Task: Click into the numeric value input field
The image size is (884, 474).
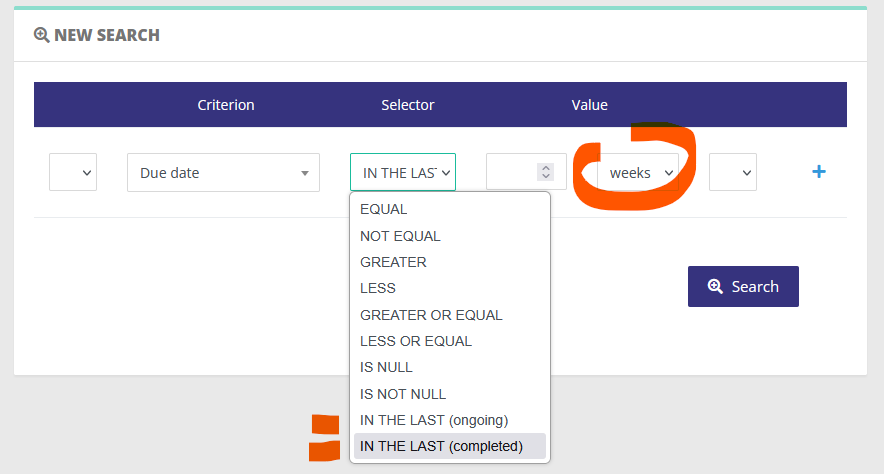Action: pyautogui.click(x=512, y=172)
